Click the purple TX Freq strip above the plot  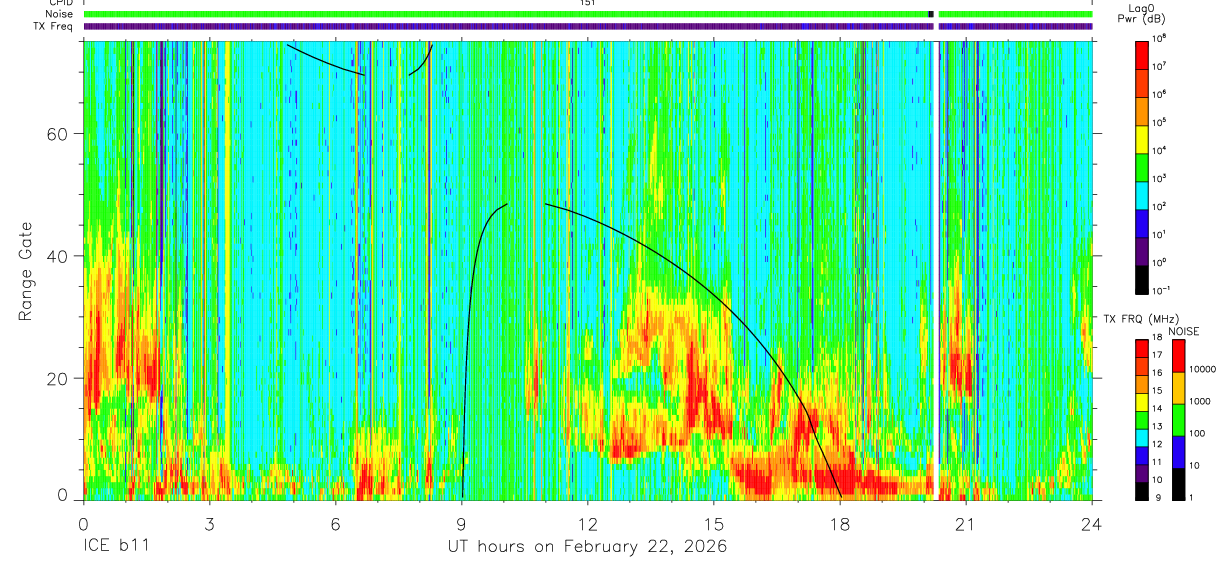point(588,26)
